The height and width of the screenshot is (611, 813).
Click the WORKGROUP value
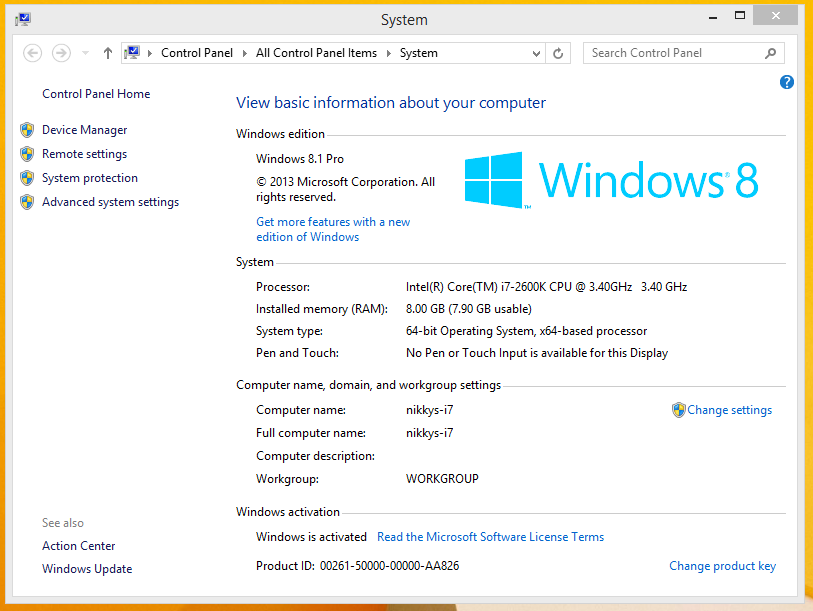(442, 479)
